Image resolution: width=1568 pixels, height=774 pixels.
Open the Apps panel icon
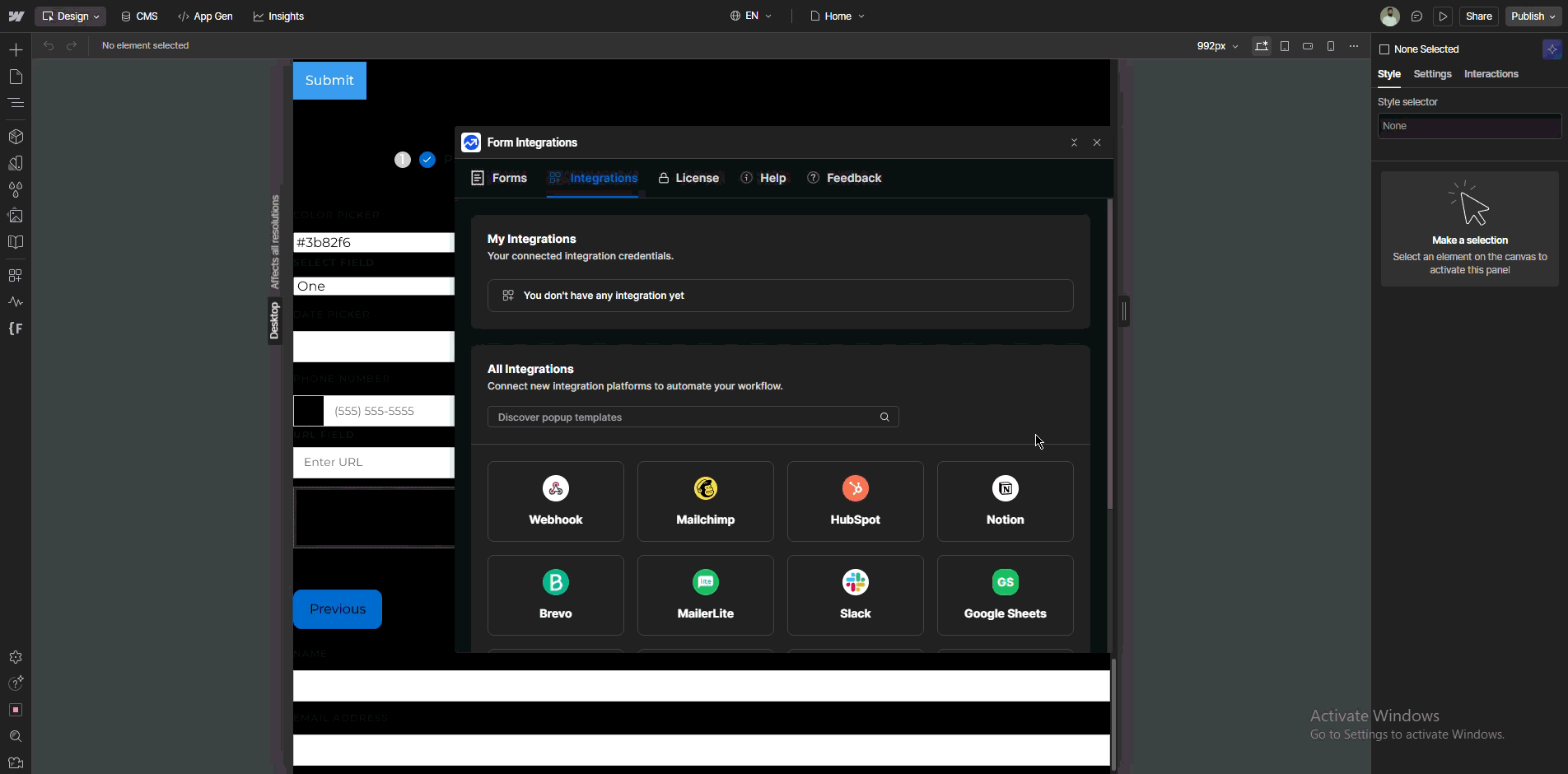(x=16, y=275)
